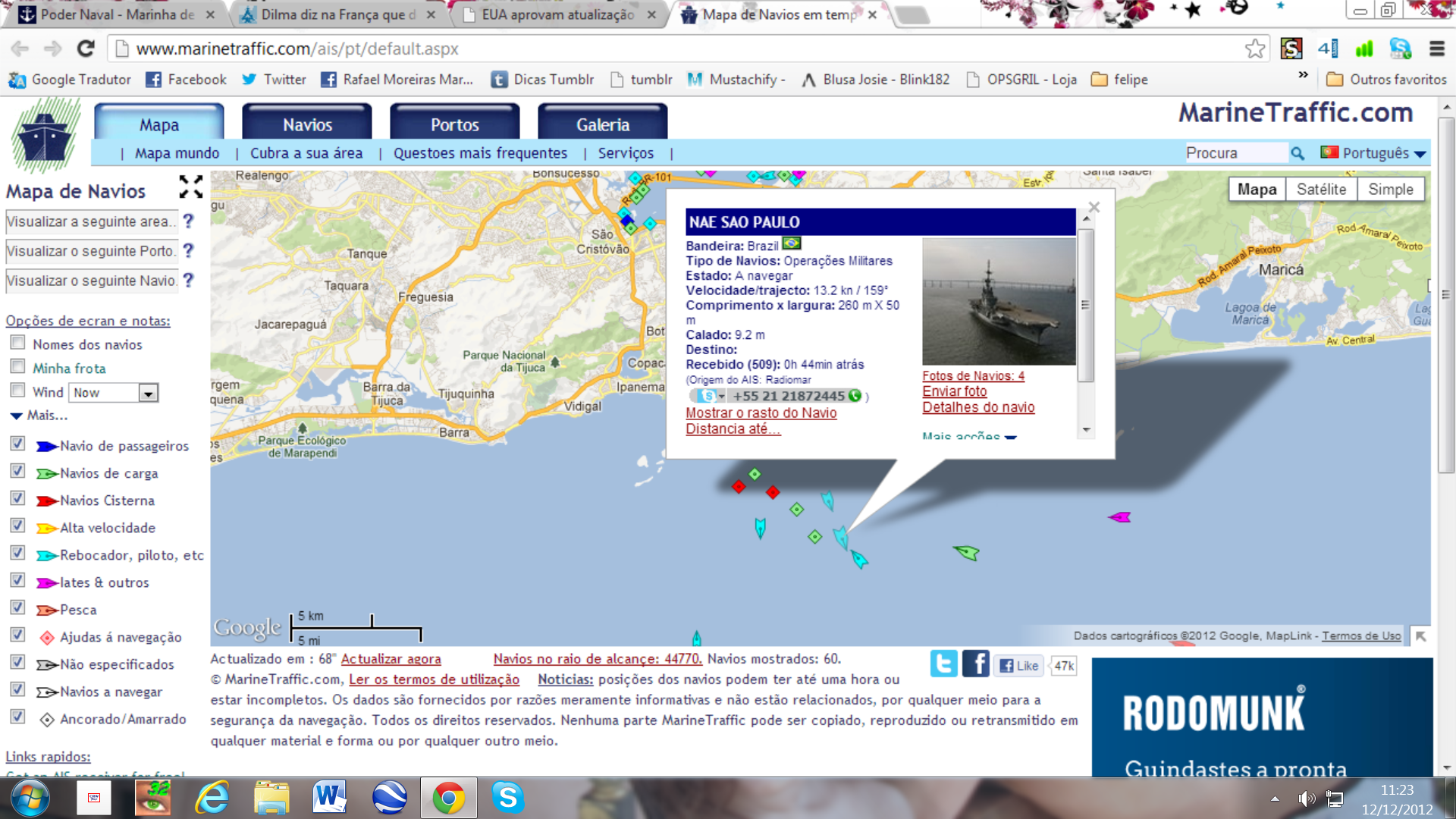Screen dimensions: 1456x819
Task: Enable the Nomes dos navios checkbox
Action: pos(17,342)
